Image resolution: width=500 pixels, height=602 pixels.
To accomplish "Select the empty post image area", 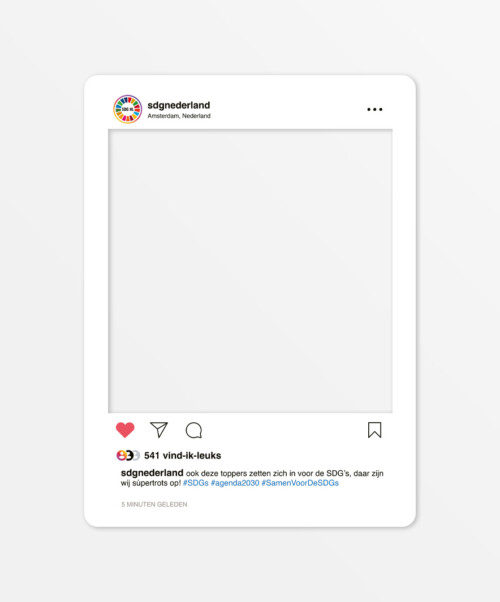I will click(x=250, y=271).
